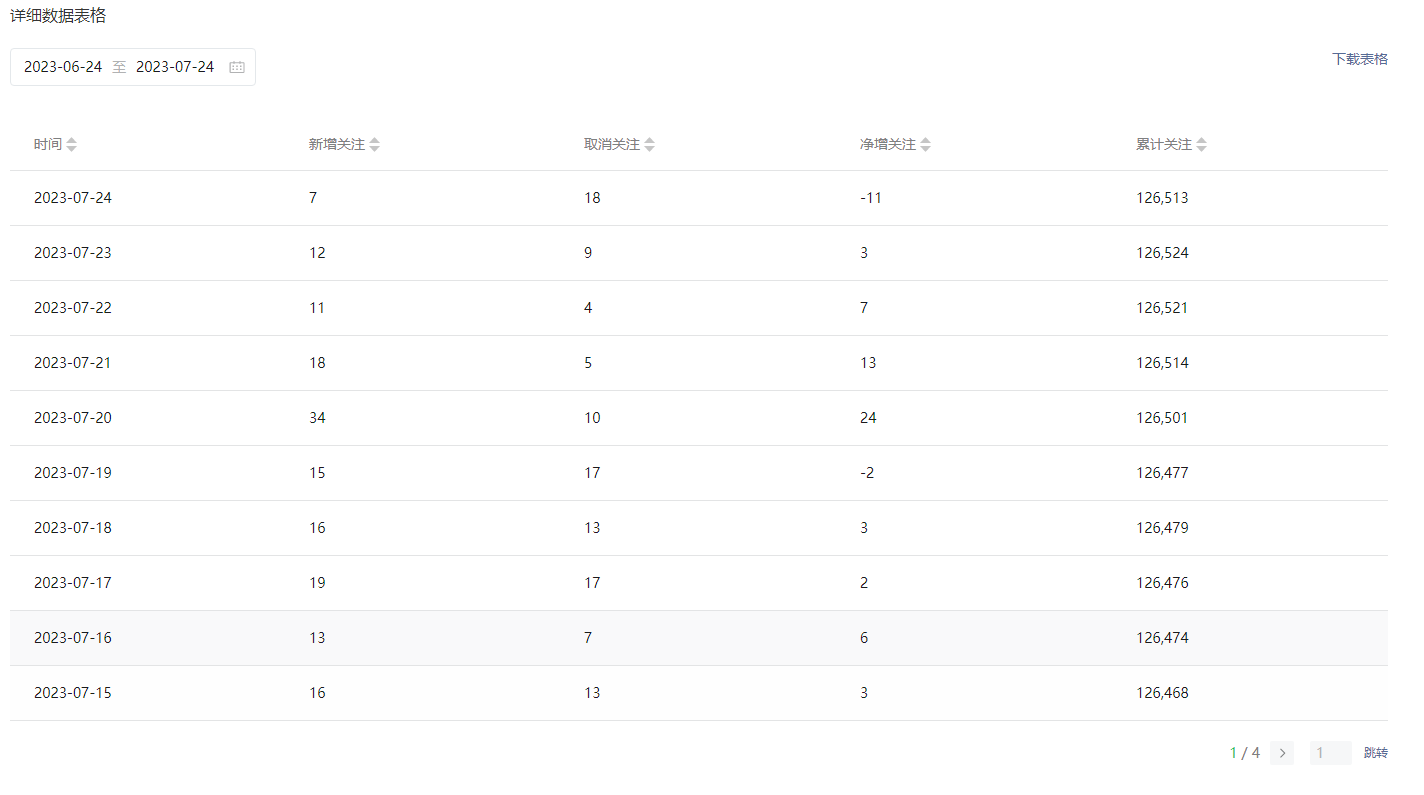
Task: Sort table by 取消关注 column arrows
Action: pos(650,145)
